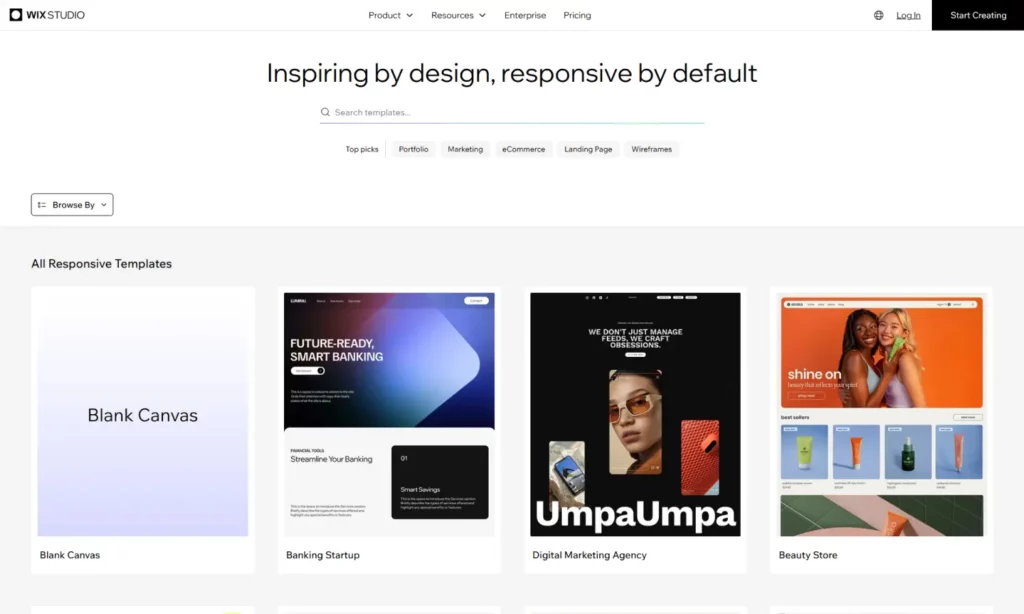This screenshot has height=614, width=1024.
Task: Click the search magnifier icon
Action: [325, 112]
